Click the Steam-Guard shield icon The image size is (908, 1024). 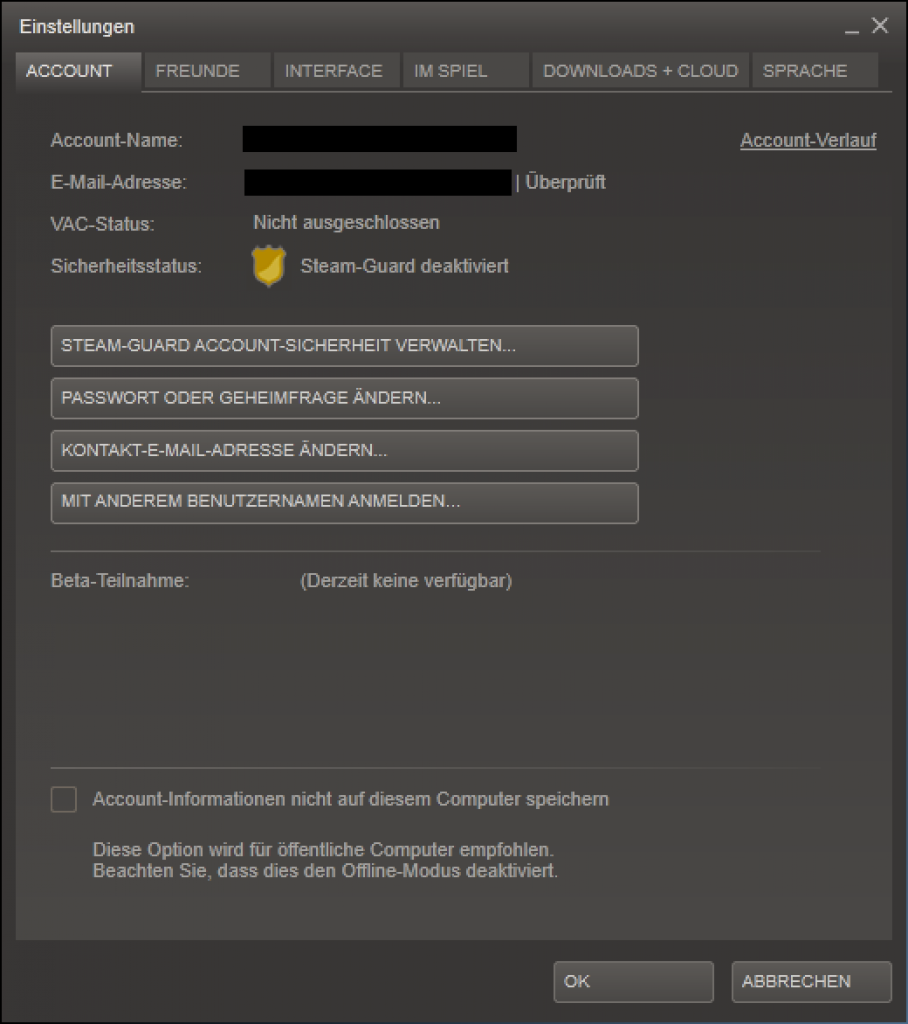pos(268,266)
